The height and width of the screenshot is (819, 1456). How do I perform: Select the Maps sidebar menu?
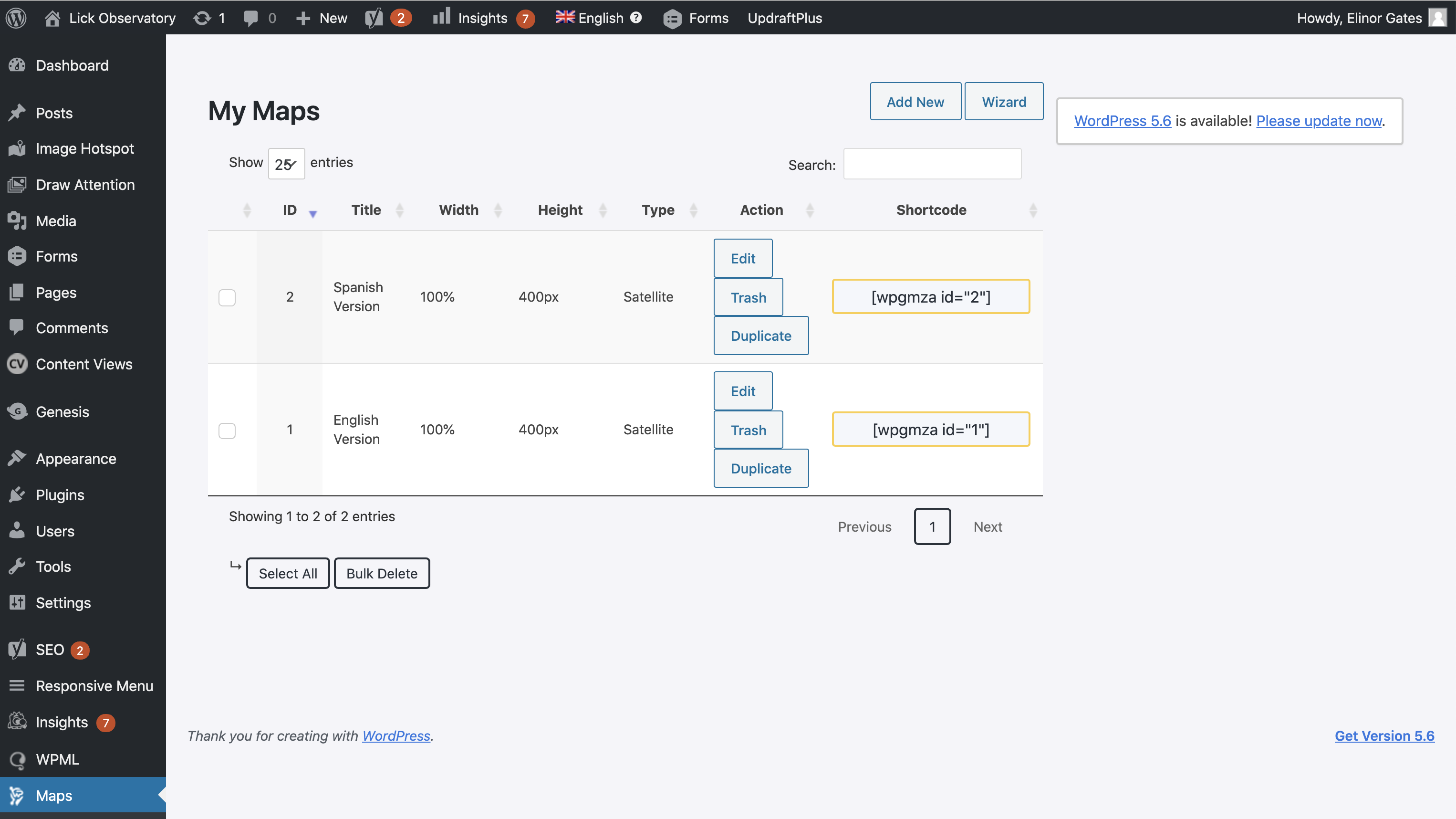83,795
